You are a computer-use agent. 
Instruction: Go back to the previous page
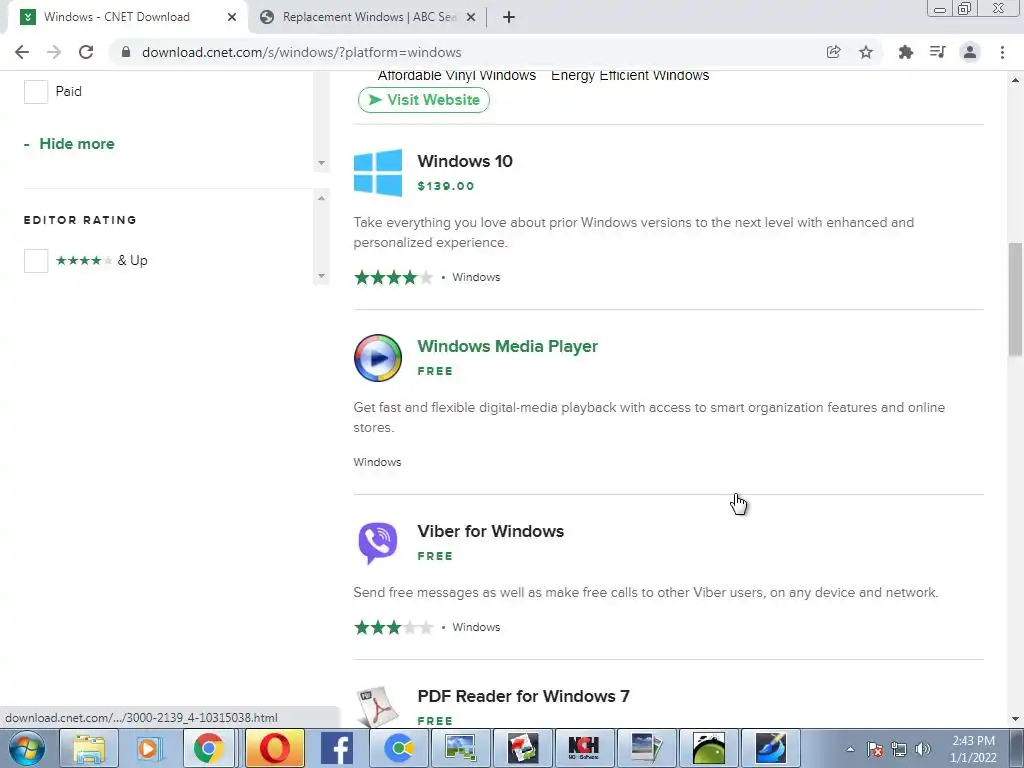click(x=22, y=52)
